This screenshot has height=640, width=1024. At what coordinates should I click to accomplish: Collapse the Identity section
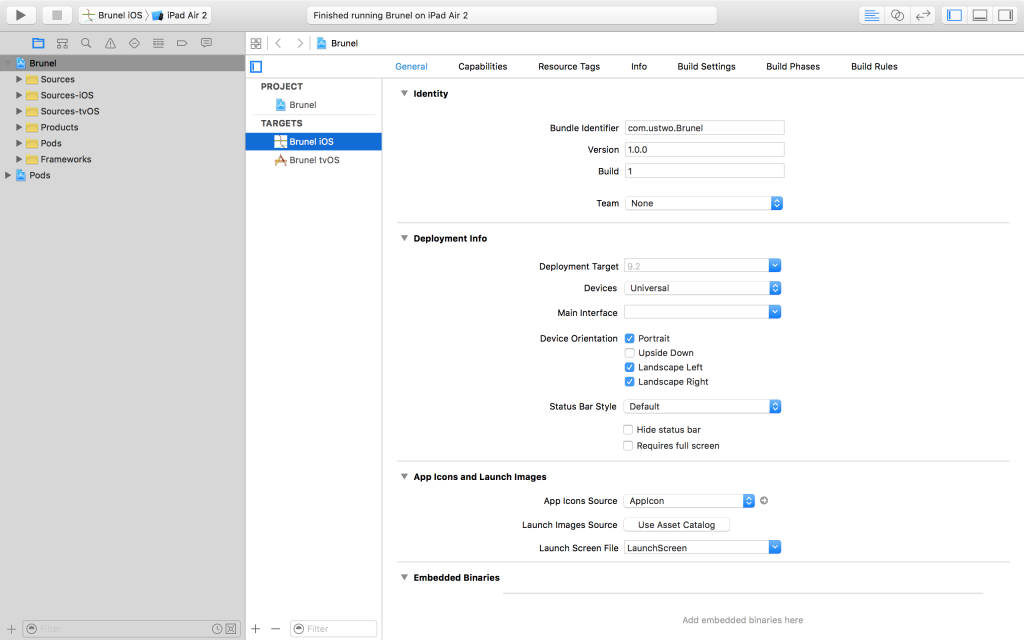coord(404,93)
